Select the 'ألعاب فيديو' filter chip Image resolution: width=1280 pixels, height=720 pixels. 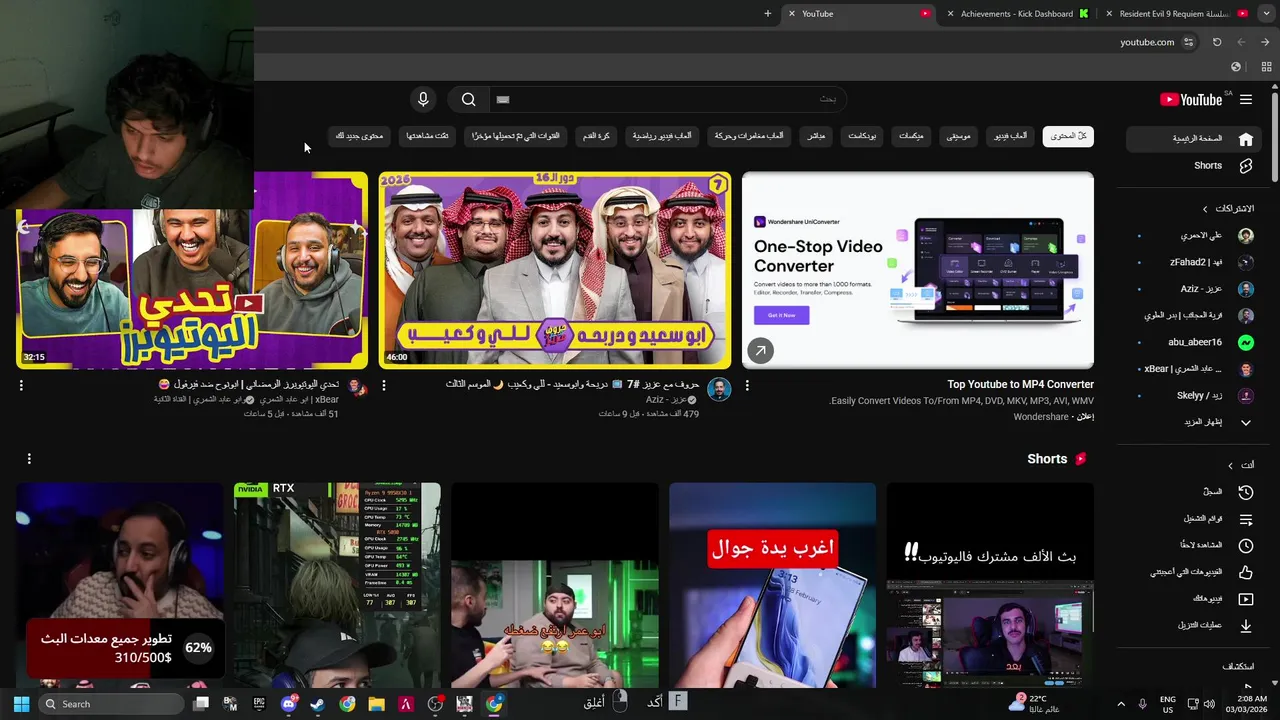click(1010, 136)
